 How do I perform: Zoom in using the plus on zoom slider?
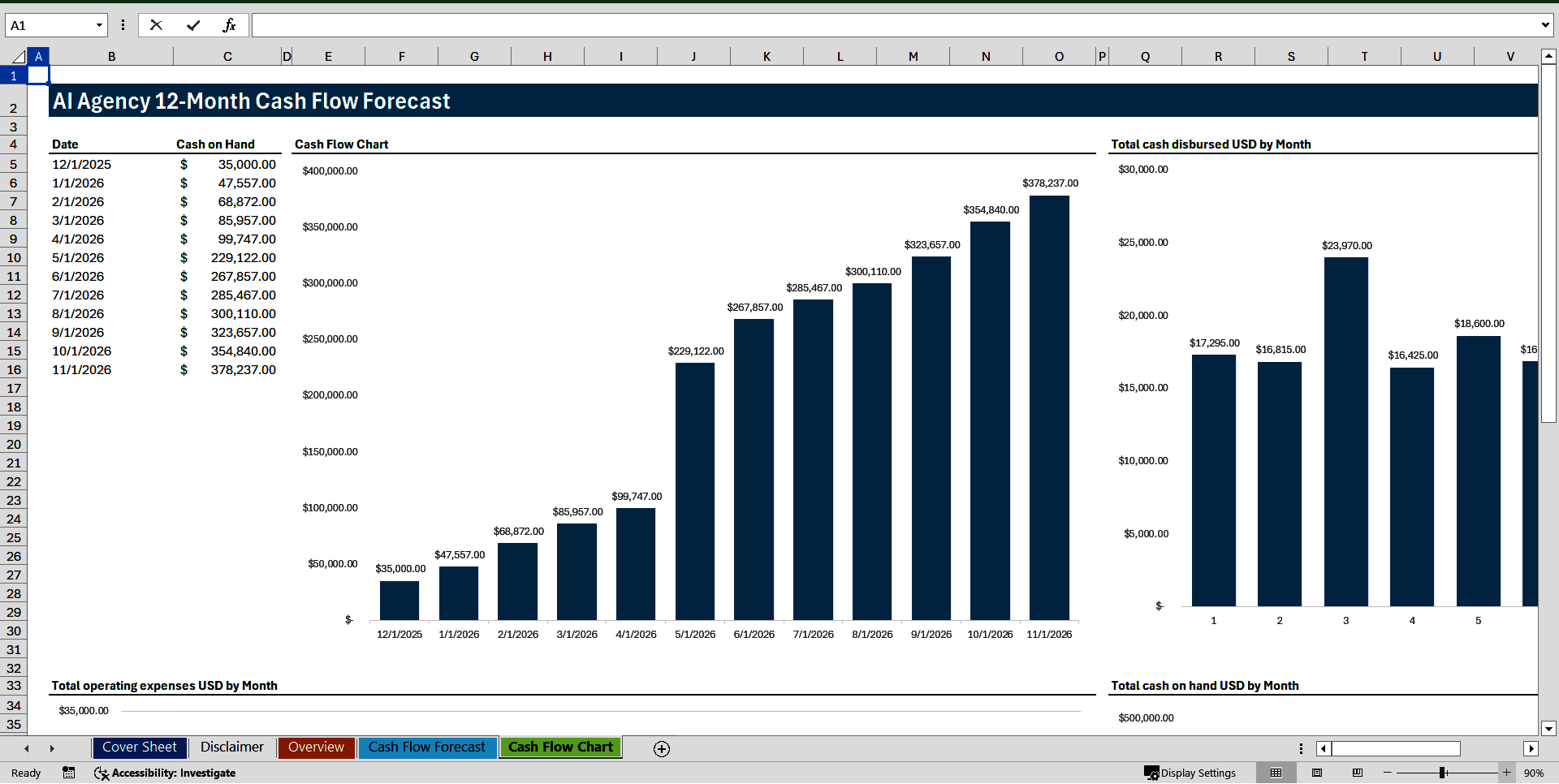point(1506,773)
